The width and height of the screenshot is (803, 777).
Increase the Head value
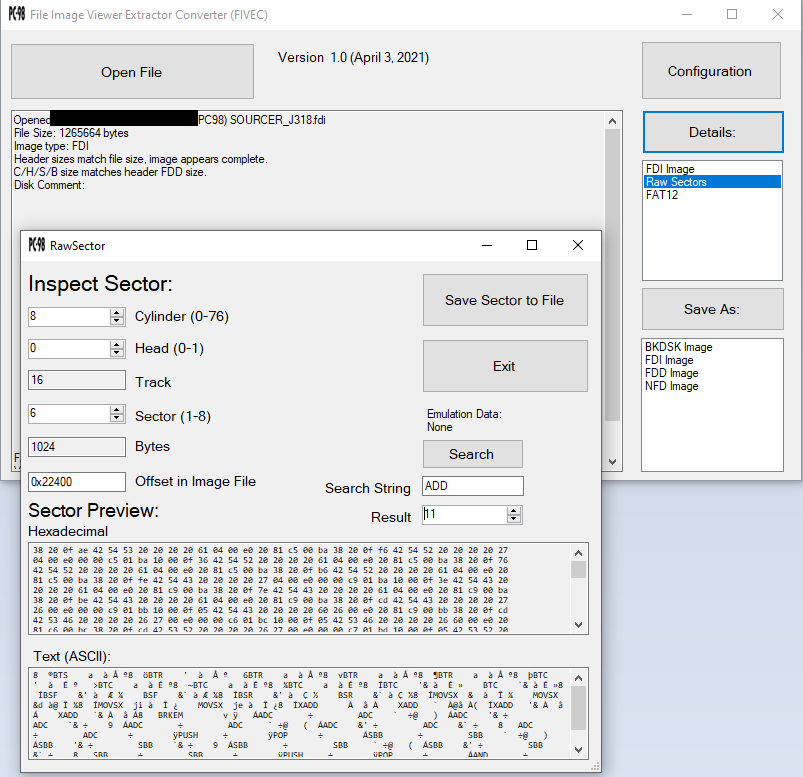117,345
